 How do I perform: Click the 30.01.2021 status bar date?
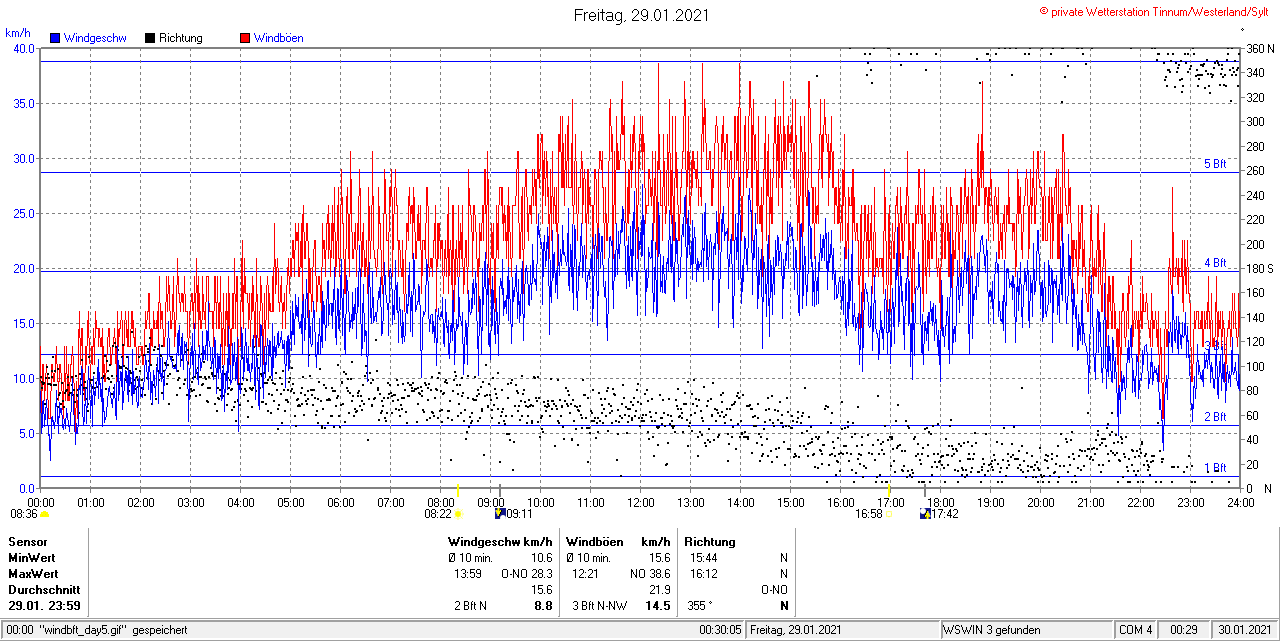click(x=1245, y=630)
